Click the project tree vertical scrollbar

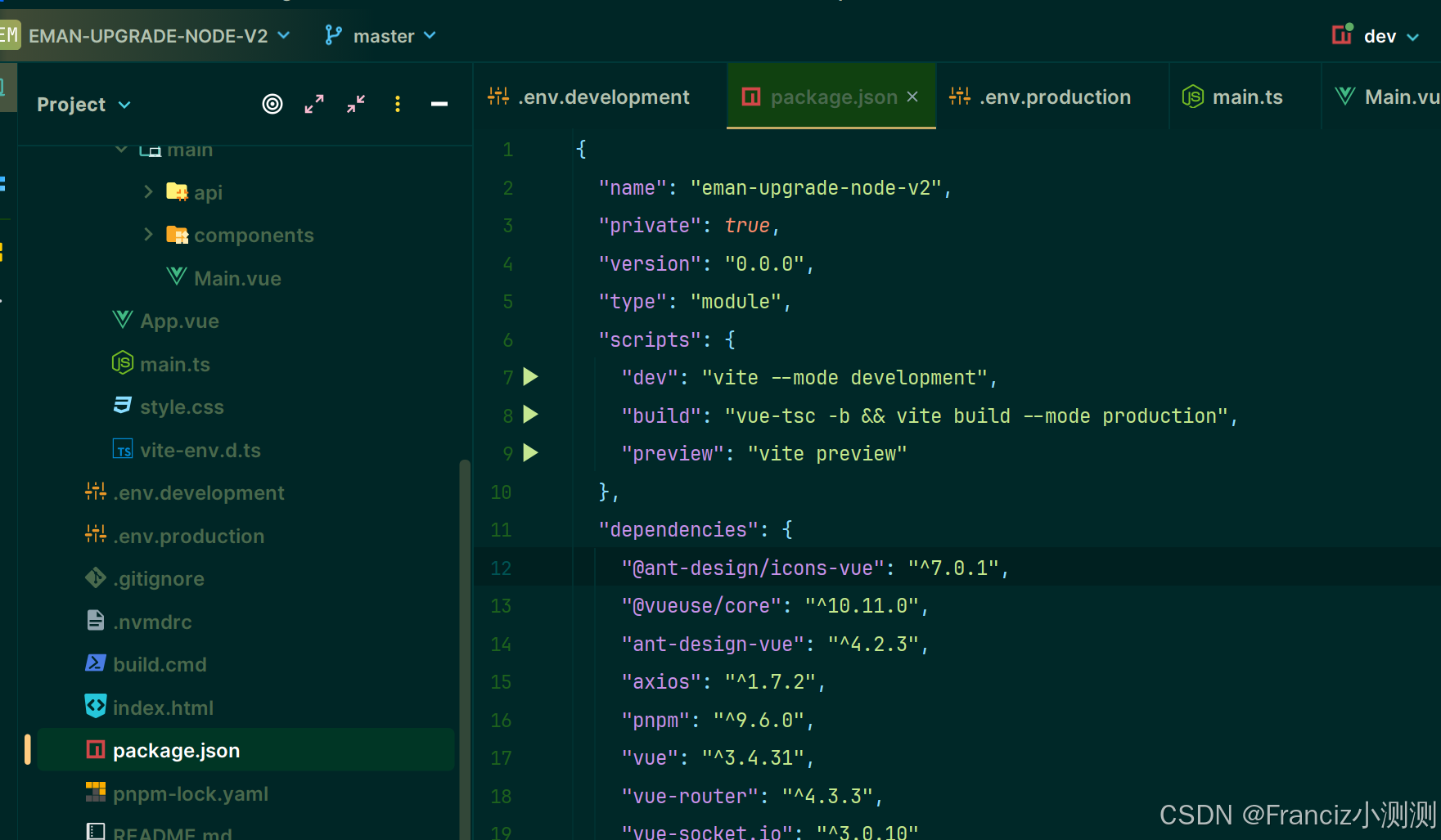pos(465,649)
